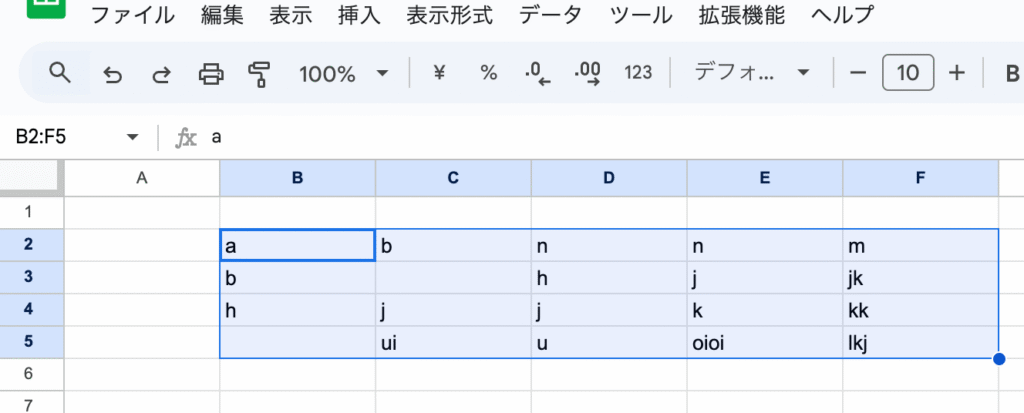Click the redo arrow icon

click(160, 73)
